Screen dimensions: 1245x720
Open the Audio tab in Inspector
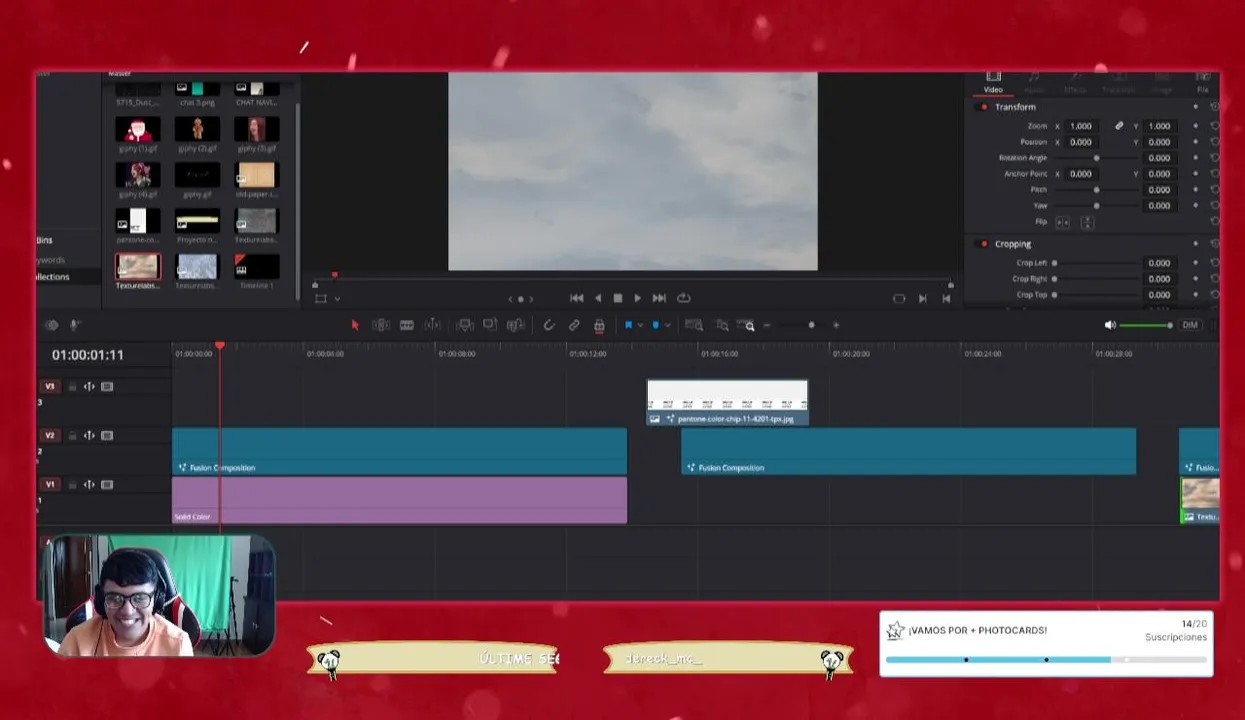tap(1034, 82)
